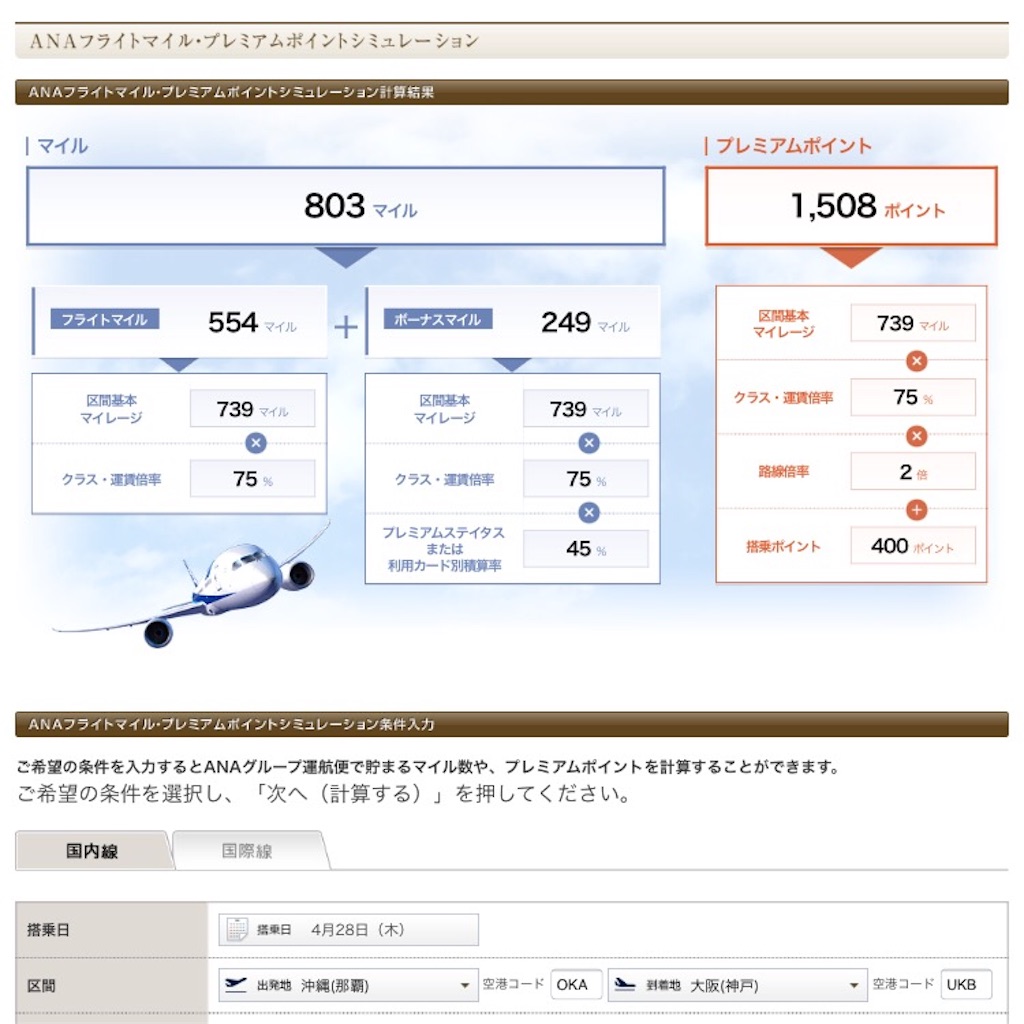Click the 75 % rate in bonus miles box
The image size is (1024, 1024).
pos(586,479)
